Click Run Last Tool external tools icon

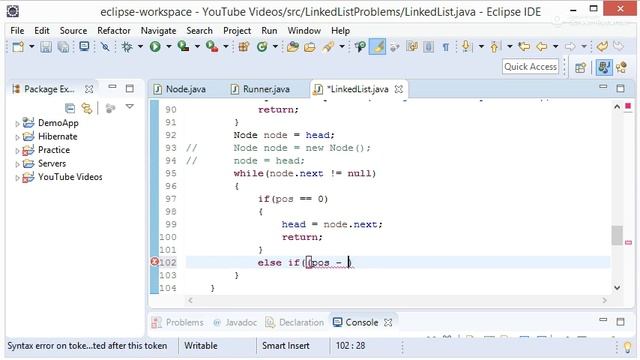(x=212, y=47)
